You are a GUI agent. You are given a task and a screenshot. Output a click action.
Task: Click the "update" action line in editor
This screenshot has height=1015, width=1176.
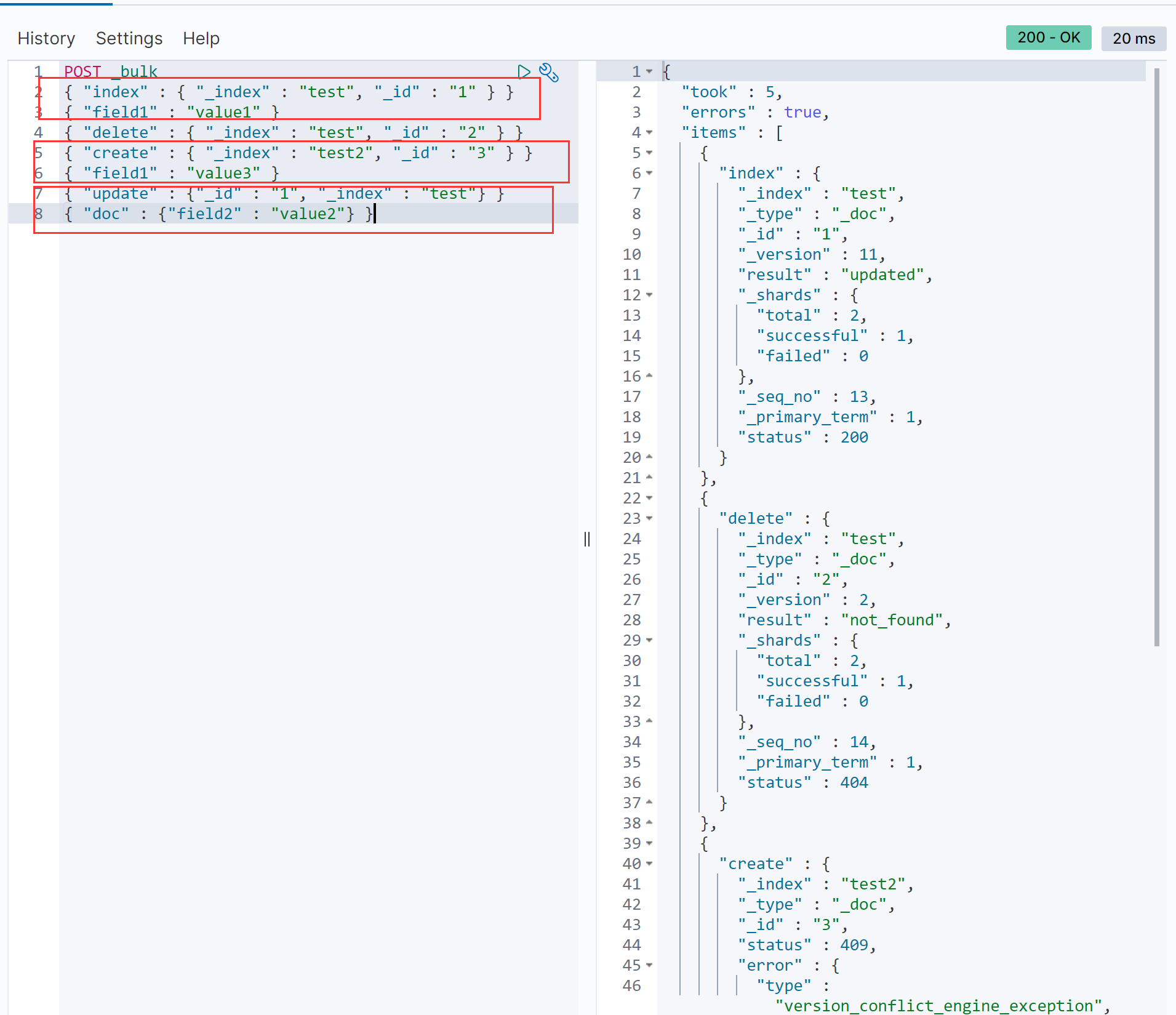[284, 194]
